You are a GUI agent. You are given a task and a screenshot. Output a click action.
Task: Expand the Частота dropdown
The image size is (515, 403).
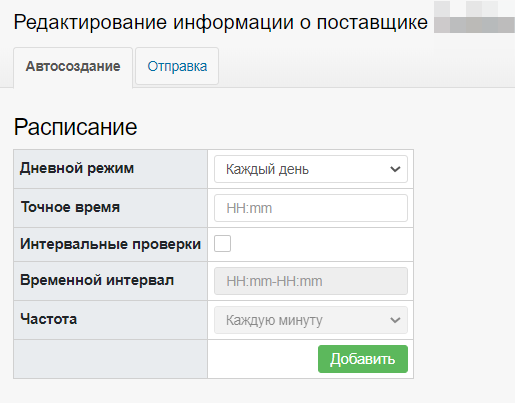tap(311, 320)
